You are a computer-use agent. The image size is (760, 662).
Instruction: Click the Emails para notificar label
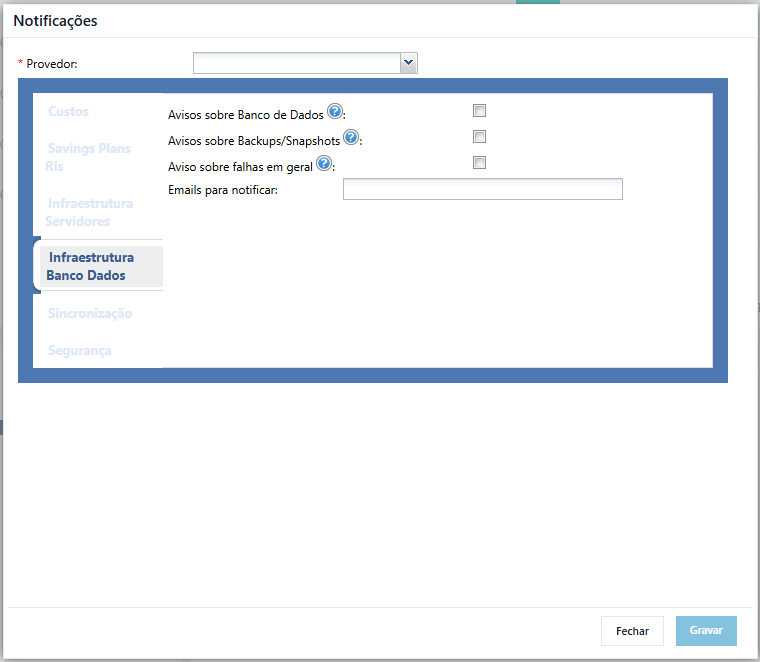coord(223,190)
